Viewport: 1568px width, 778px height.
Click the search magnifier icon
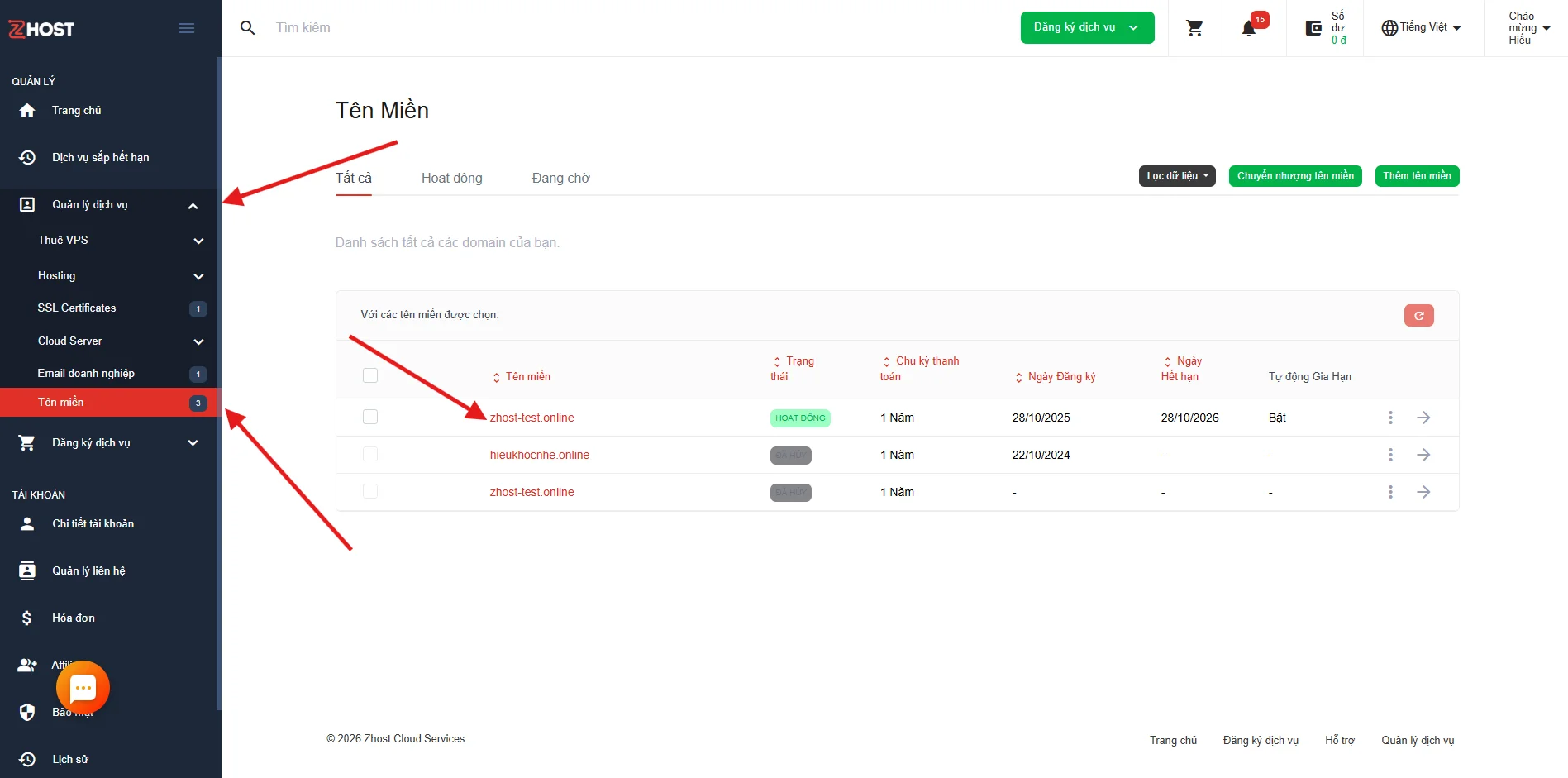(x=247, y=28)
